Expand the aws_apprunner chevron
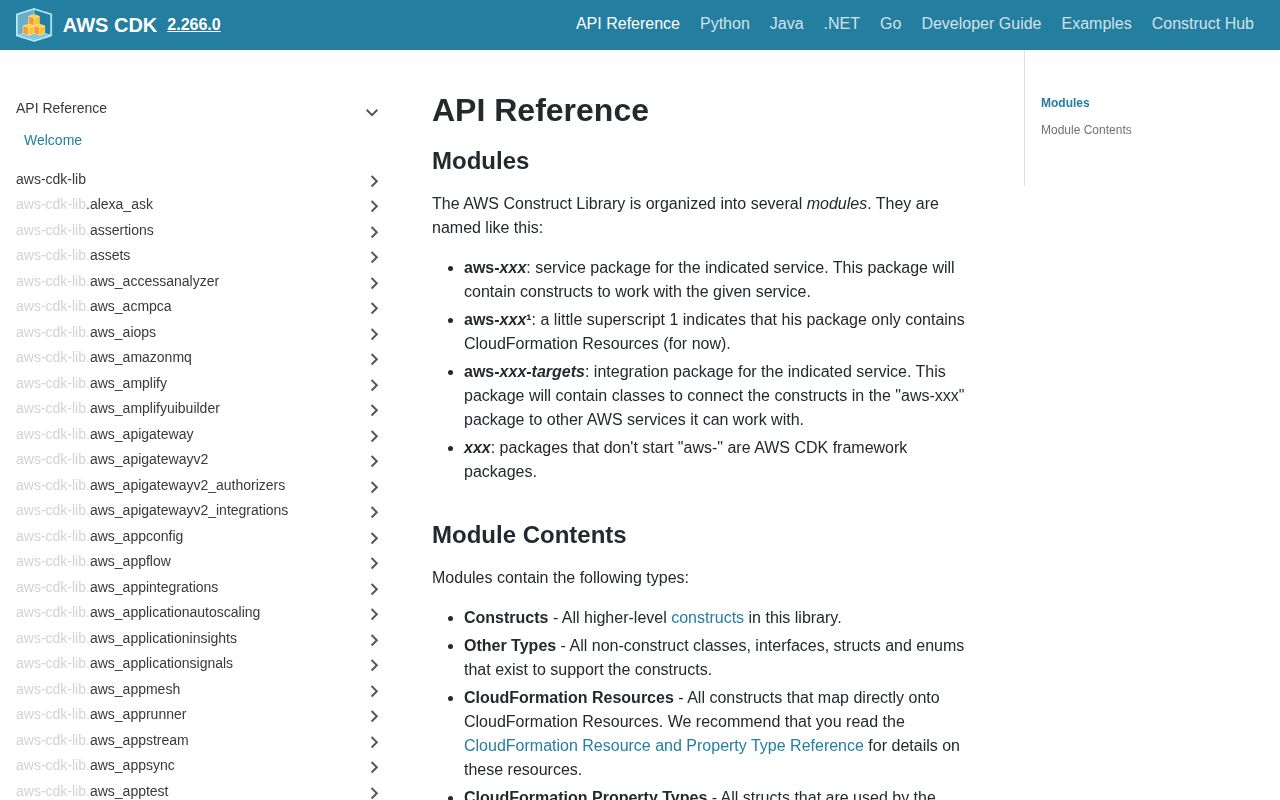The height and width of the screenshot is (800, 1280). click(374, 716)
